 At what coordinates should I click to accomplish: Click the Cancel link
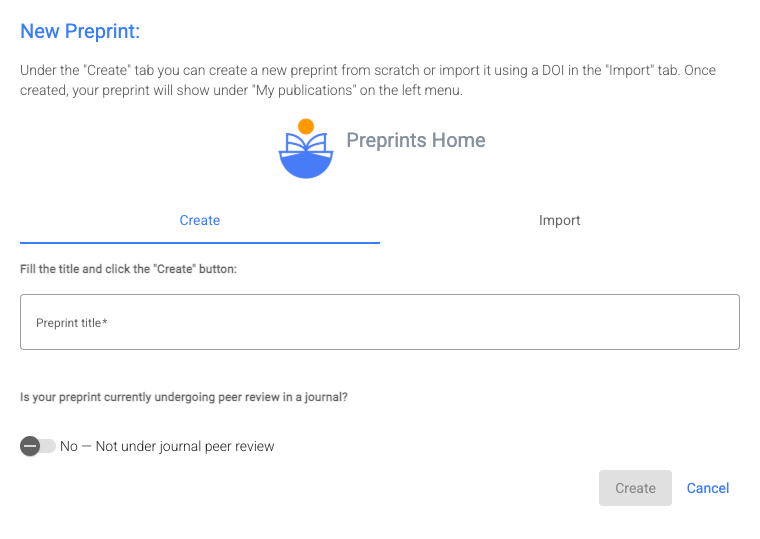click(708, 488)
